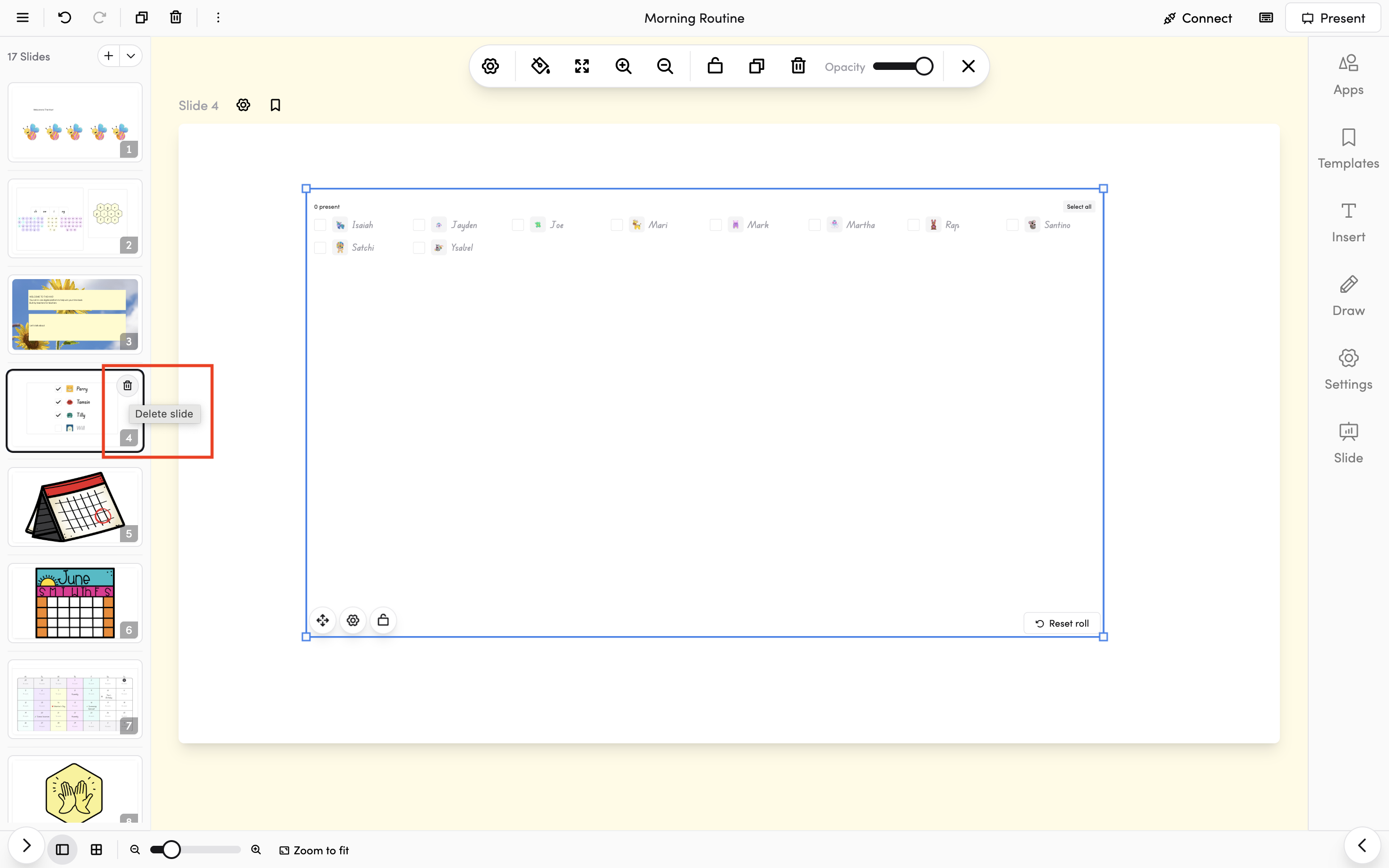Check the box next to Isaiah
The width and height of the screenshot is (1389, 868).
click(320, 225)
